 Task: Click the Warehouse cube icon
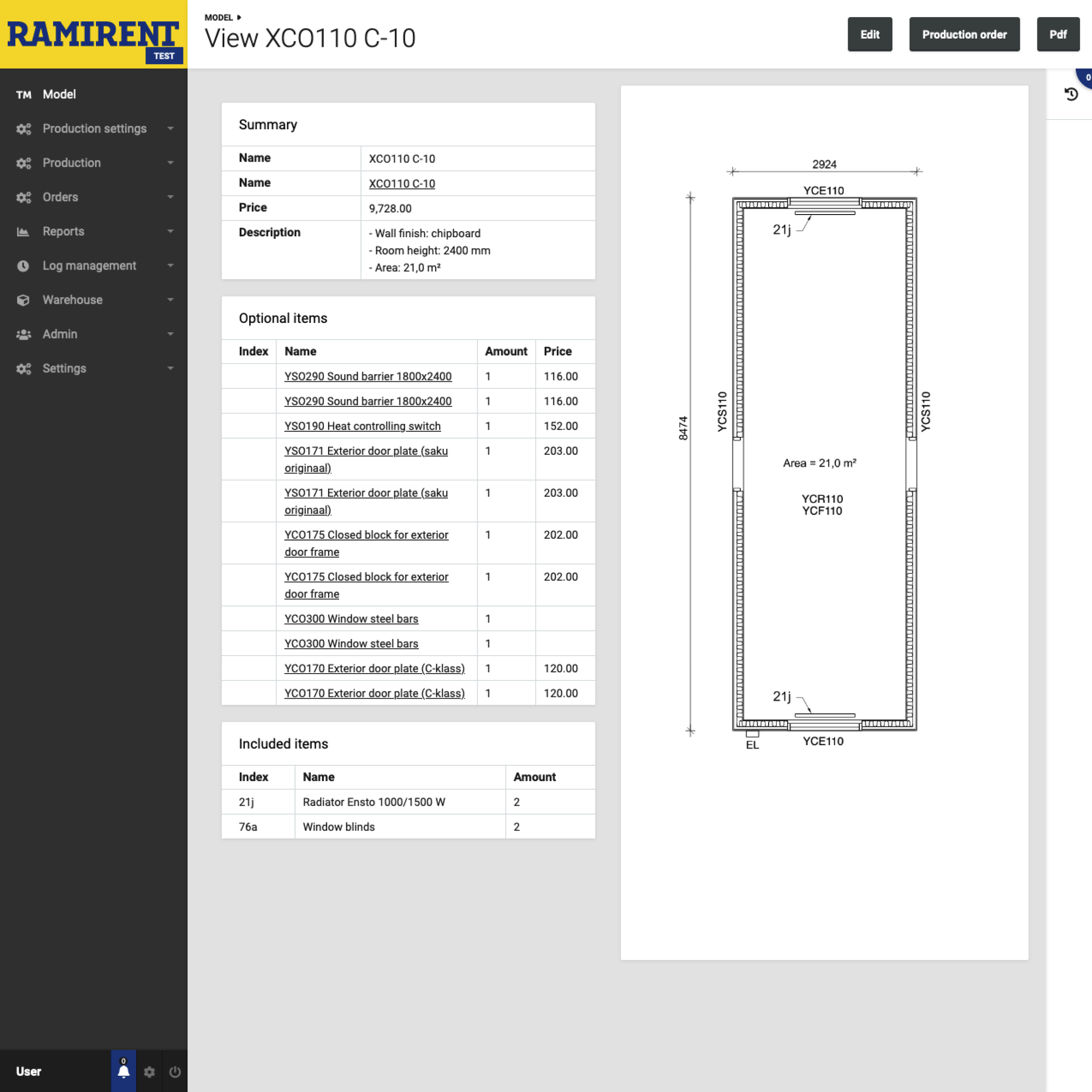(x=23, y=300)
